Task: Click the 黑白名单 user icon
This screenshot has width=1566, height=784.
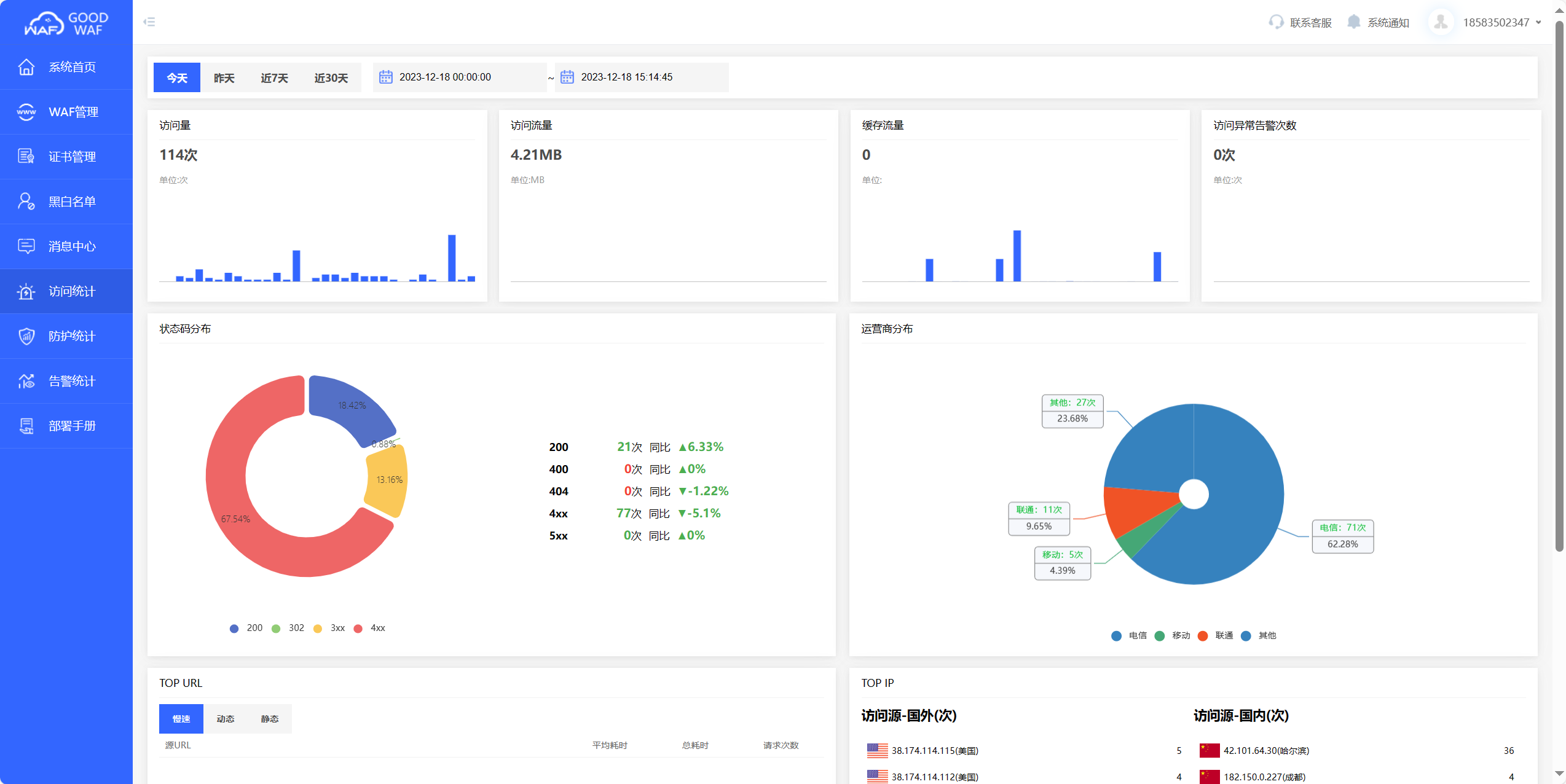Action: 26,202
